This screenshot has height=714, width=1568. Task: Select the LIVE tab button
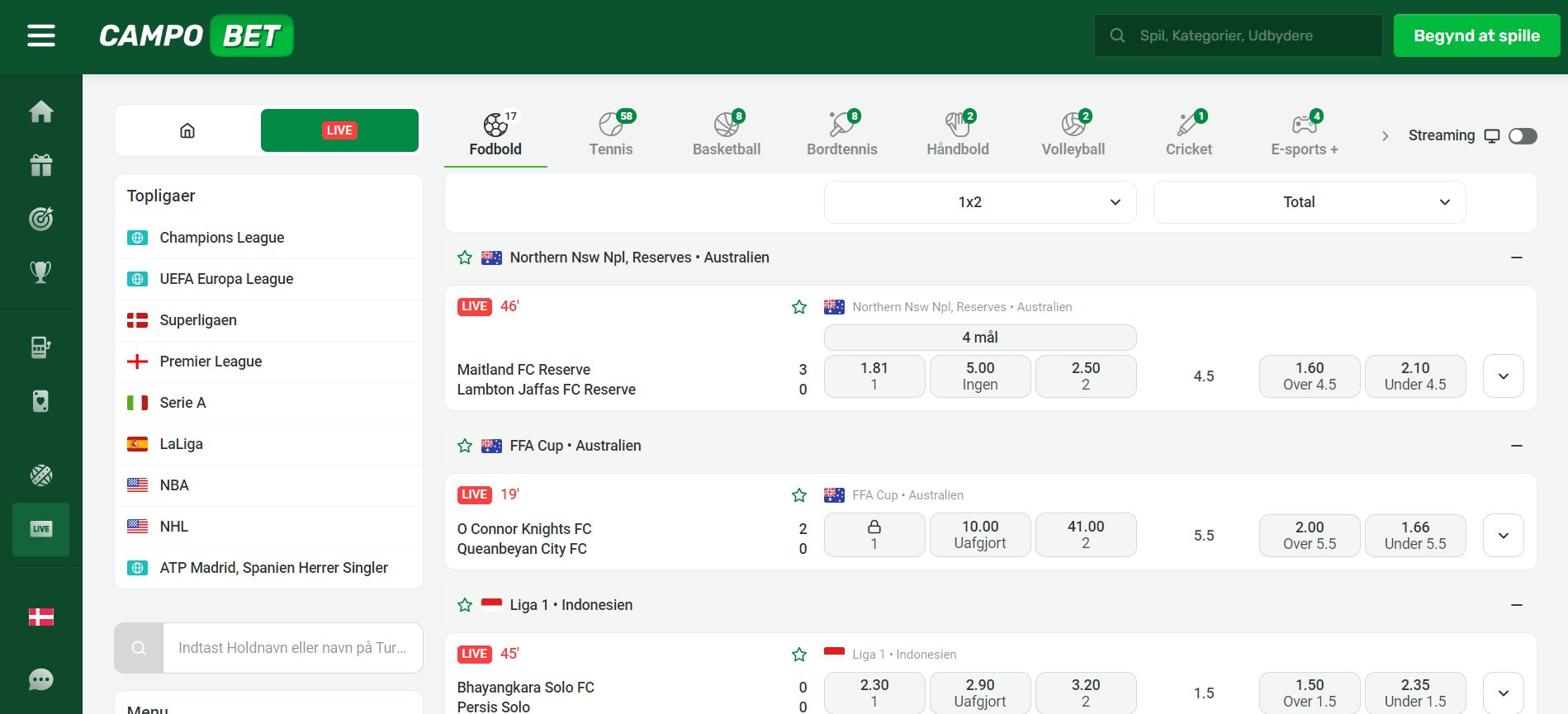click(x=339, y=130)
